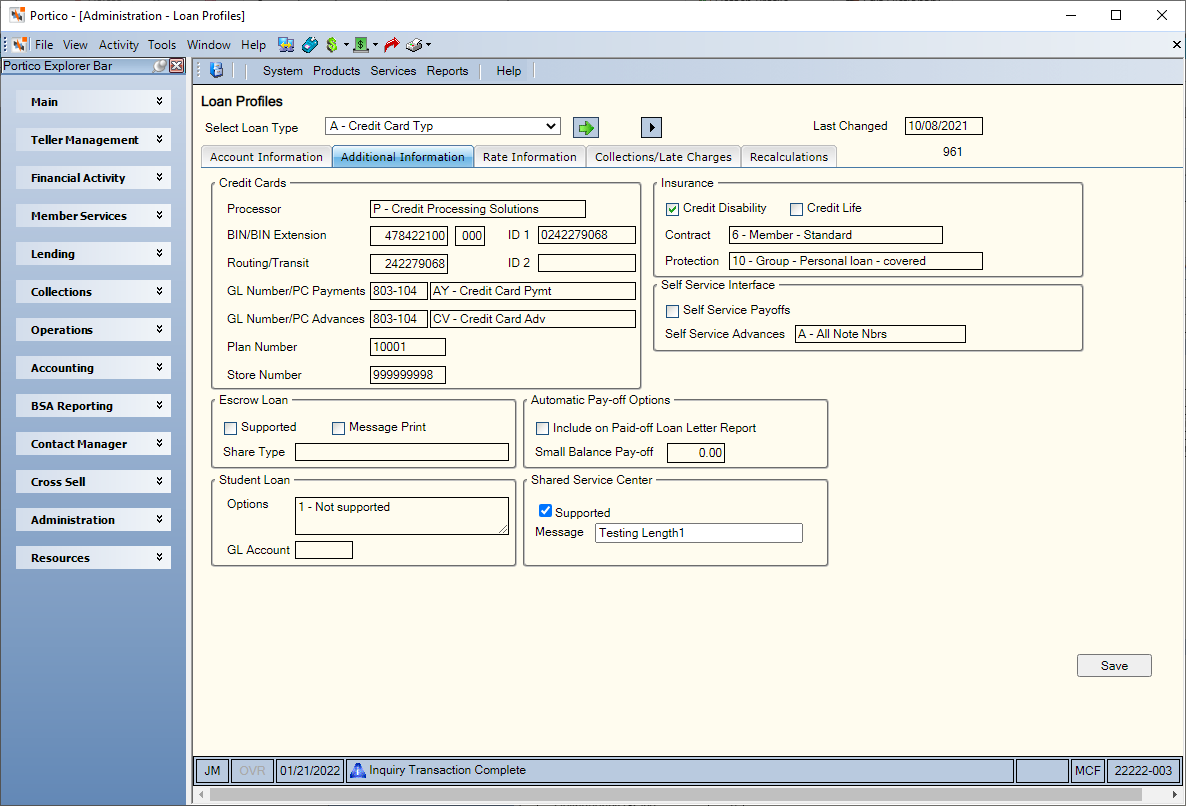This screenshot has width=1186, height=806.
Task: Pin the Portico Explorer Bar
Action: [160, 66]
